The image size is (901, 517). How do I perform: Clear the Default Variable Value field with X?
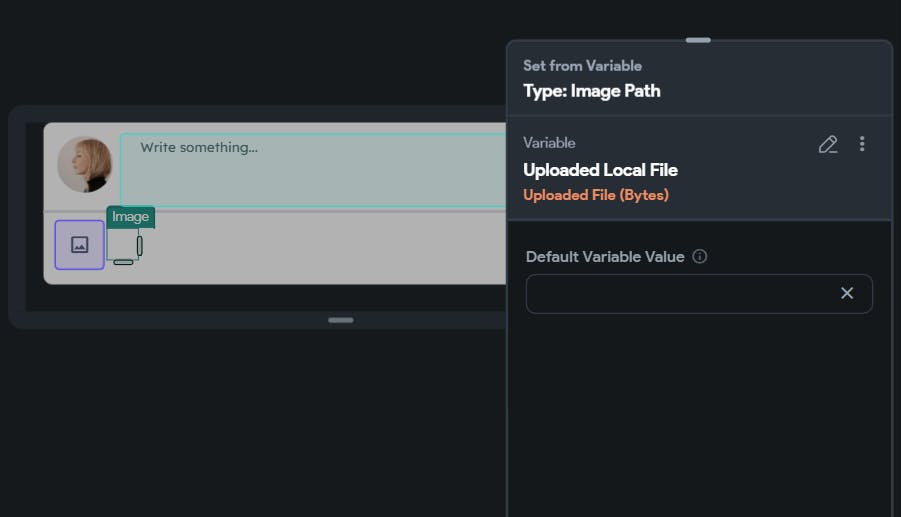pyautogui.click(x=847, y=293)
